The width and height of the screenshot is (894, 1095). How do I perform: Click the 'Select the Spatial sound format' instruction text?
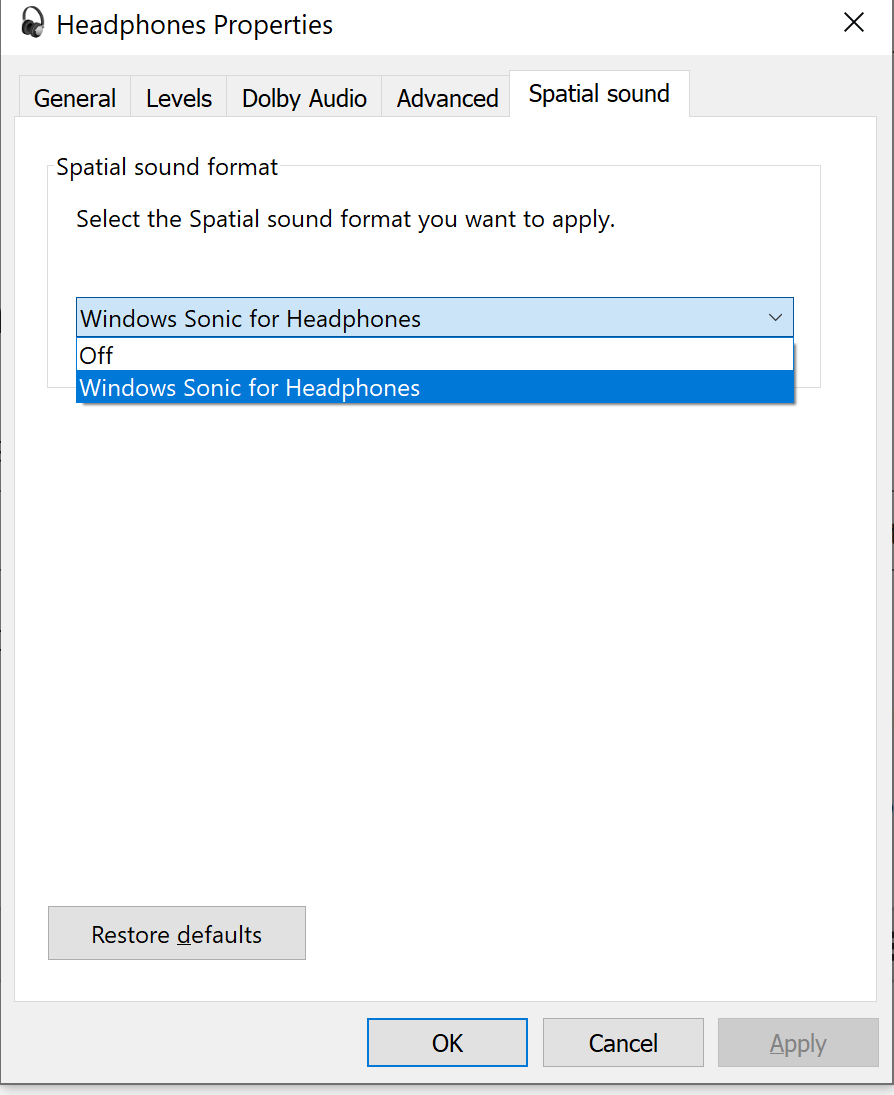coord(346,219)
